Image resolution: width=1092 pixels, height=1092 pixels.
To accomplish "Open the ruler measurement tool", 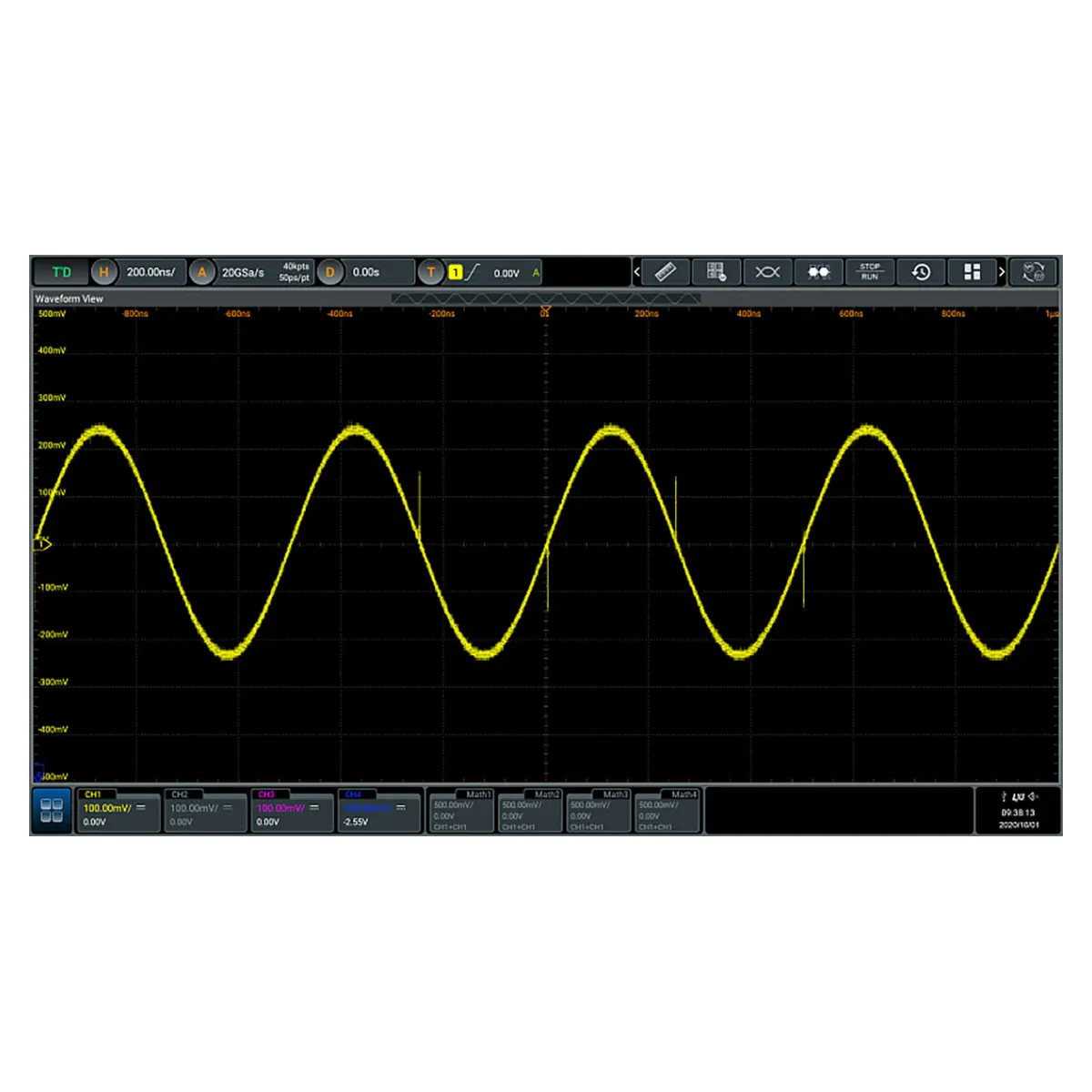I will 665,272.
